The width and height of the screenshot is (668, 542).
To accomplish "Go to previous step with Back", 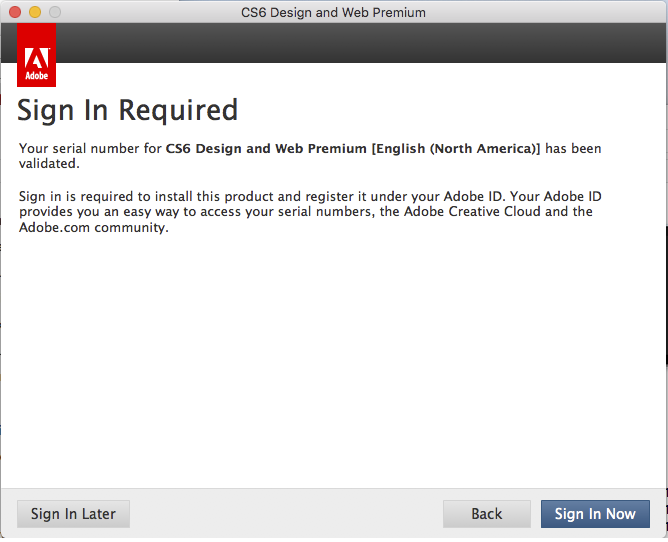I will [x=487, y=514].
